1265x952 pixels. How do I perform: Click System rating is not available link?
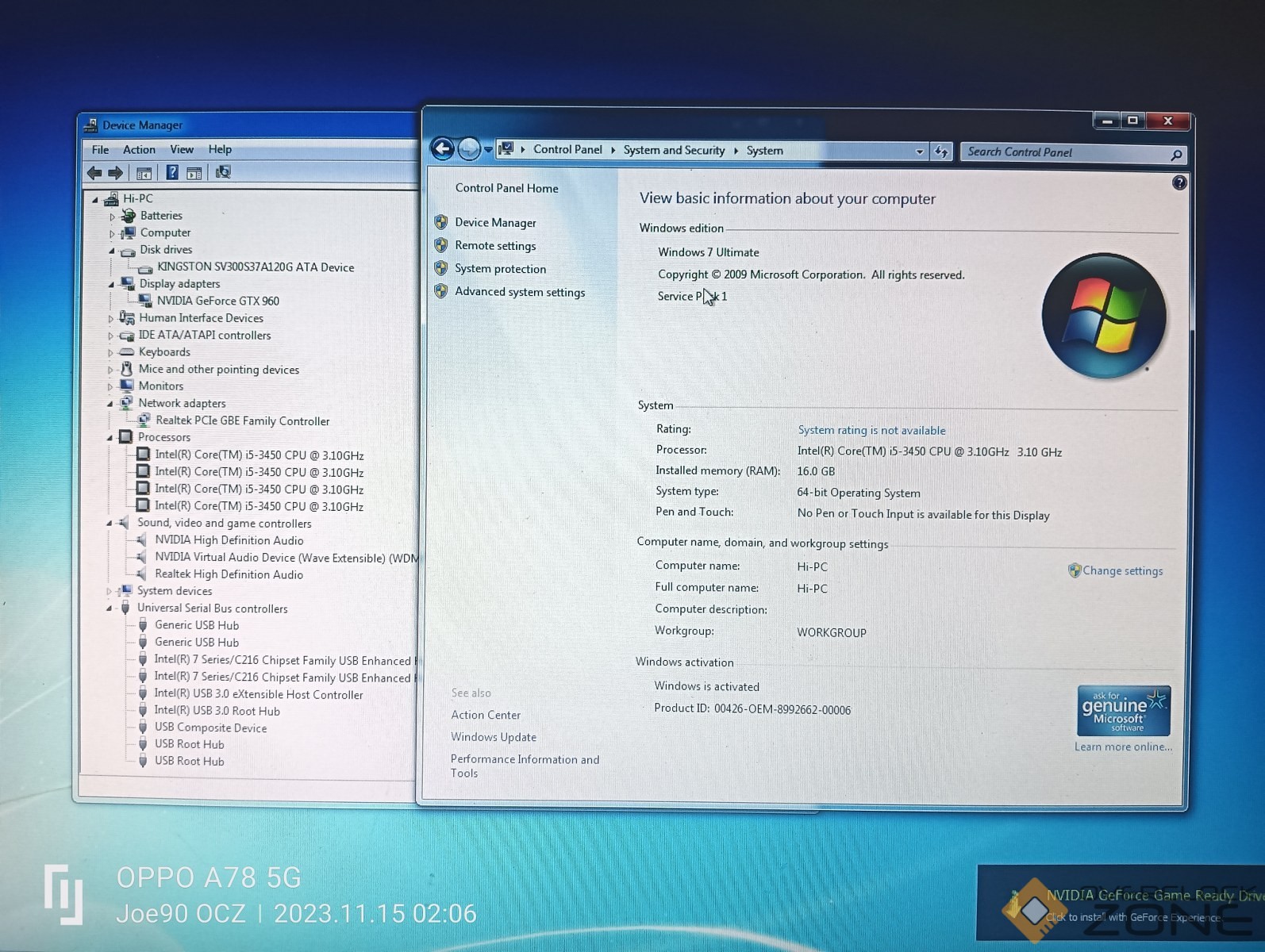871,430
